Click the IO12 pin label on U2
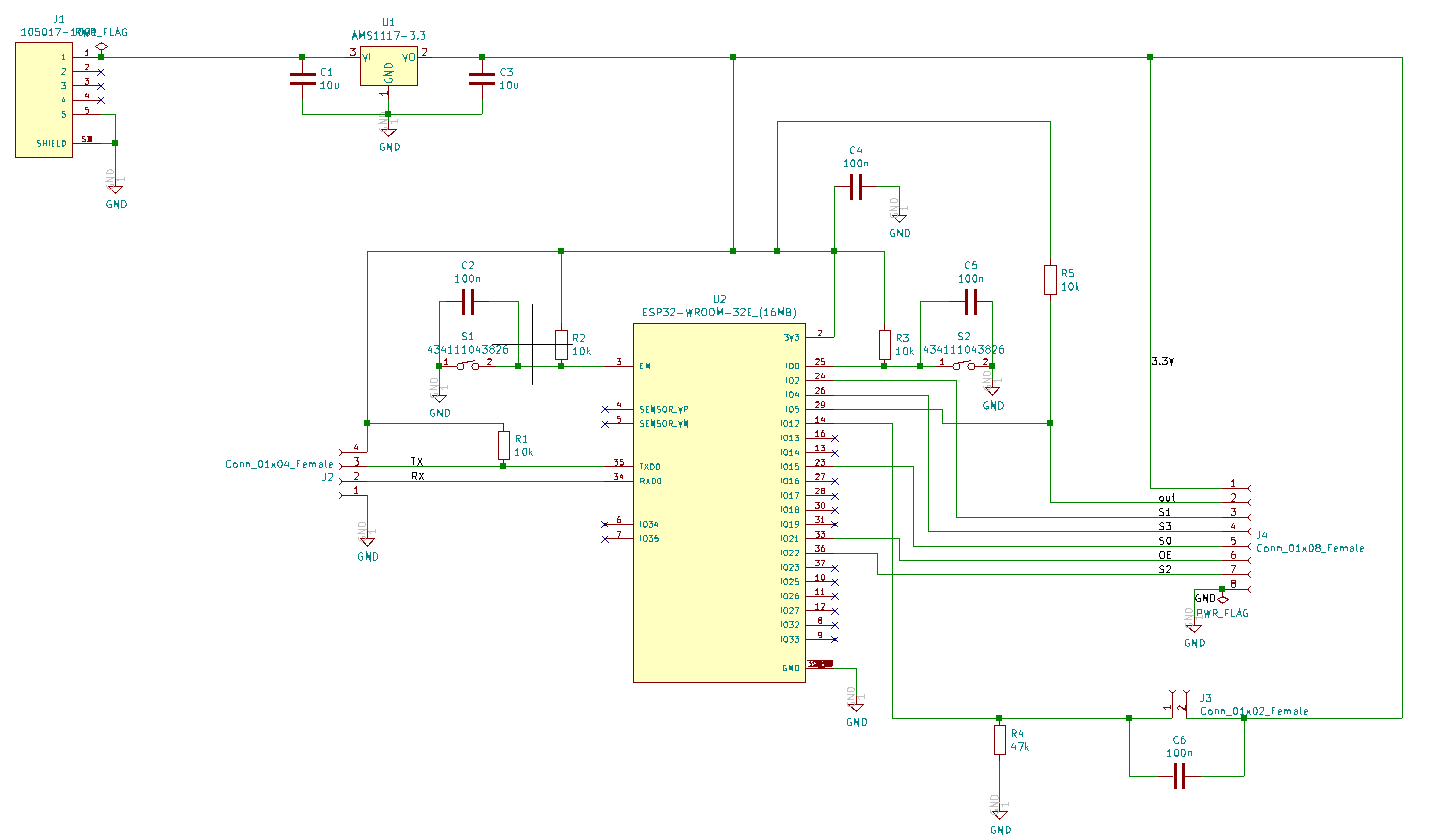 pyautogui.click(x=790, y=424)
